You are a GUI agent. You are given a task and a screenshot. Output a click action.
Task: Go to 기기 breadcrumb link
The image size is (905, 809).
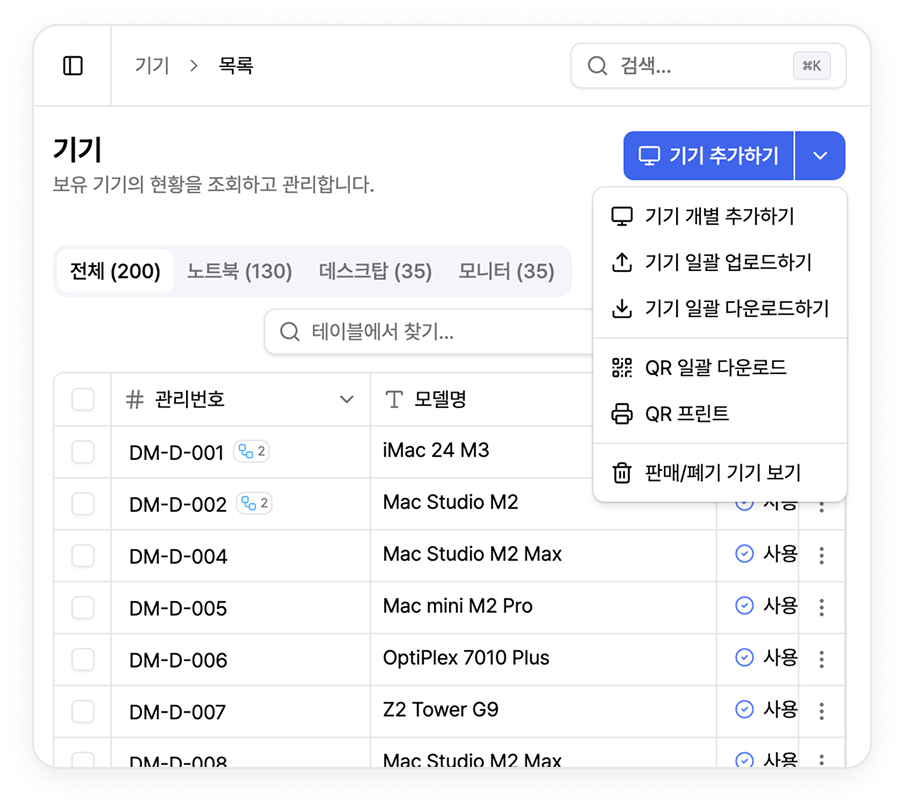[152, 66]
